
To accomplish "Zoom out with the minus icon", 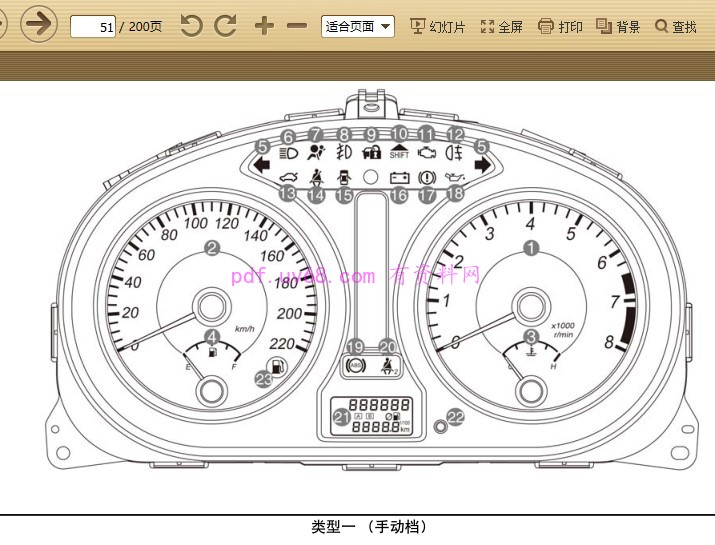I will pos(297,26).
